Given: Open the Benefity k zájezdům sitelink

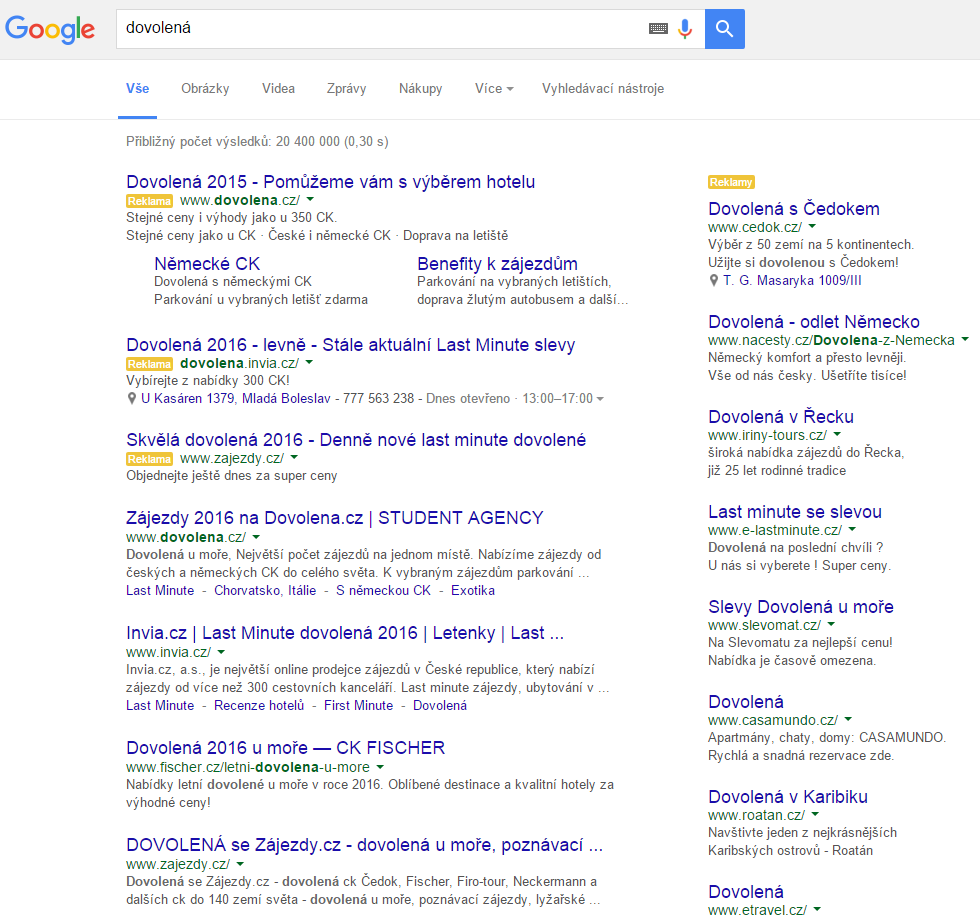Looking at the screenshot, I should pyautogui.click(x=498, y=264).
